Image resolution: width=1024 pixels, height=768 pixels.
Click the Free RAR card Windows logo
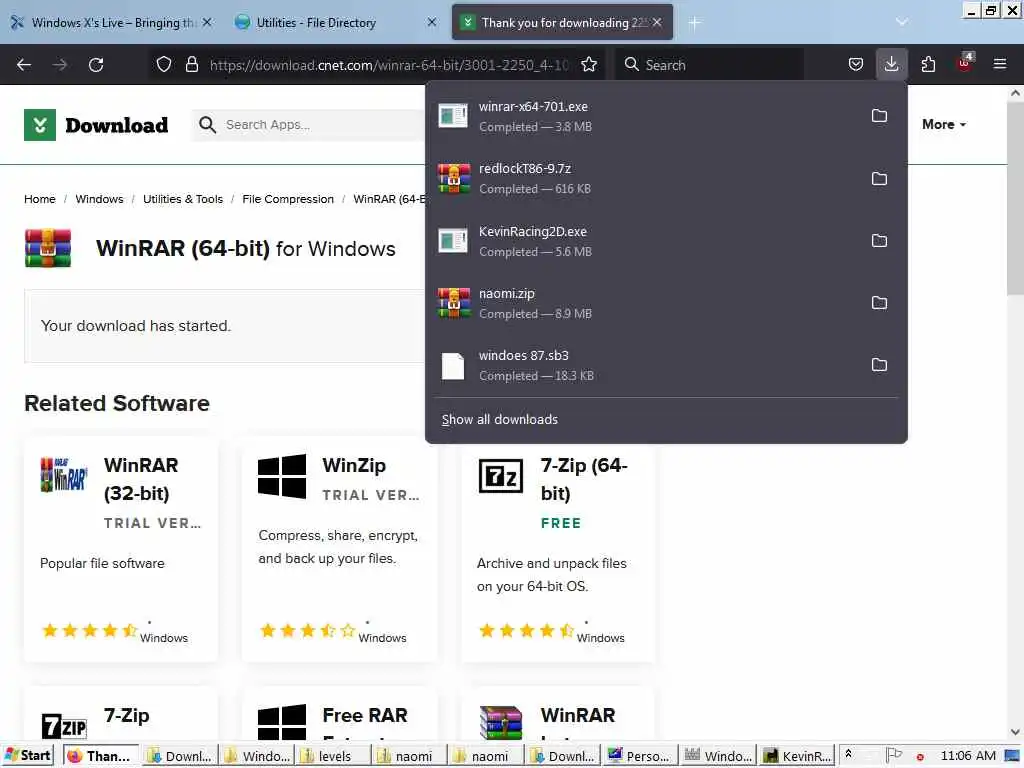point(281,722)
